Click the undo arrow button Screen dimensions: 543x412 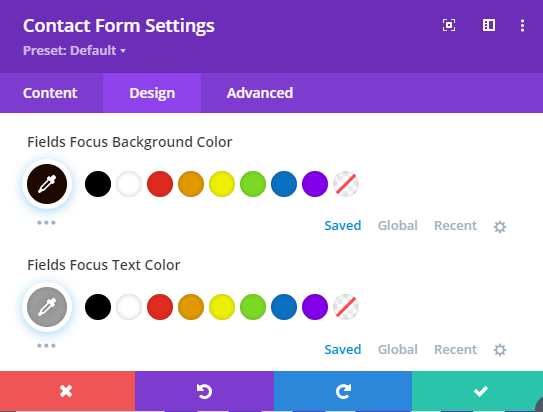[204, 391]
